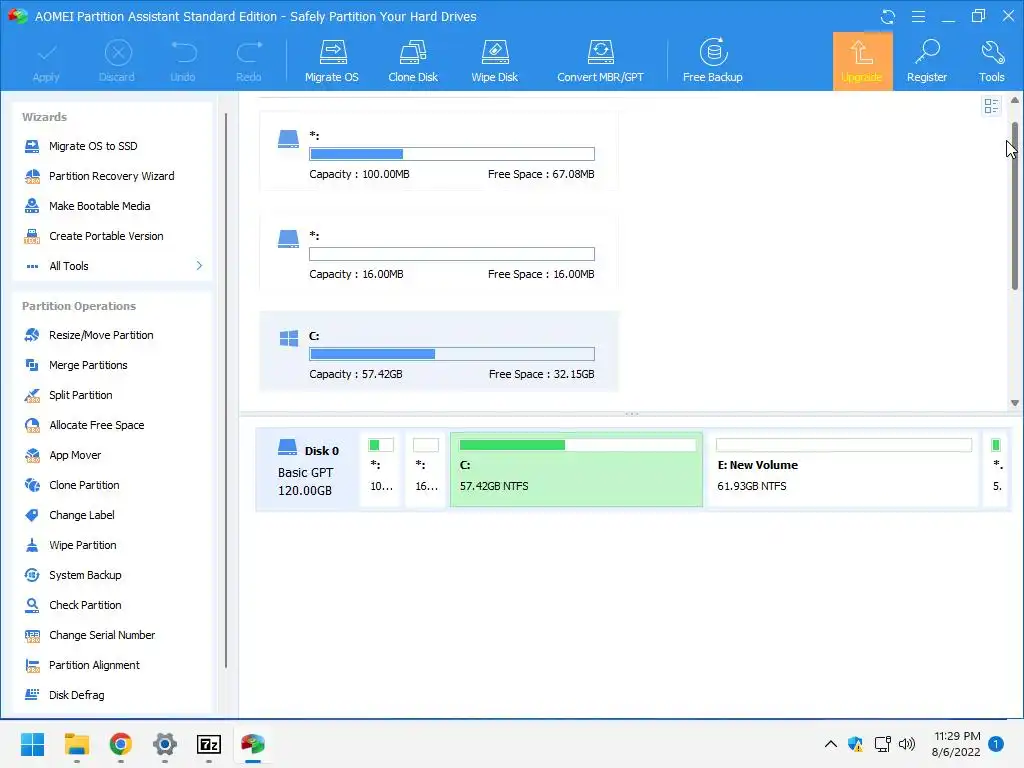This screenshot has height=768, width=1024.
Task: Open the Register key icon
Action: click(927, 61)
